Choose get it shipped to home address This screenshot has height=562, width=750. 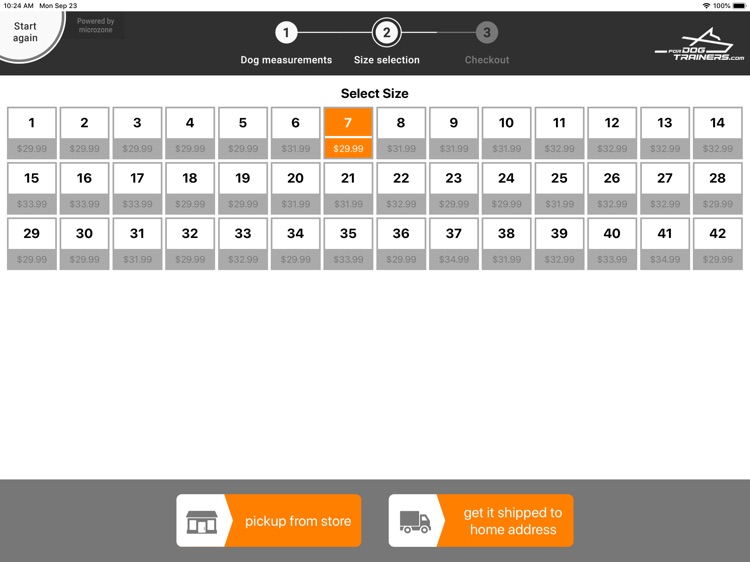tap(481, 520)
